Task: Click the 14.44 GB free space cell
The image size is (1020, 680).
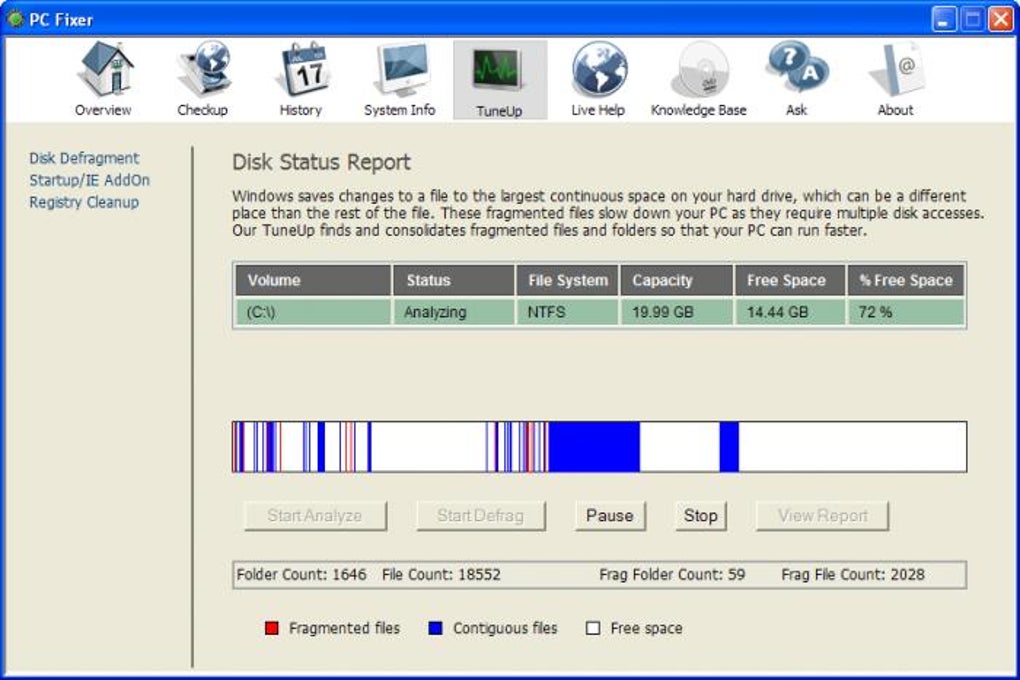Action: tap(790, 312)
